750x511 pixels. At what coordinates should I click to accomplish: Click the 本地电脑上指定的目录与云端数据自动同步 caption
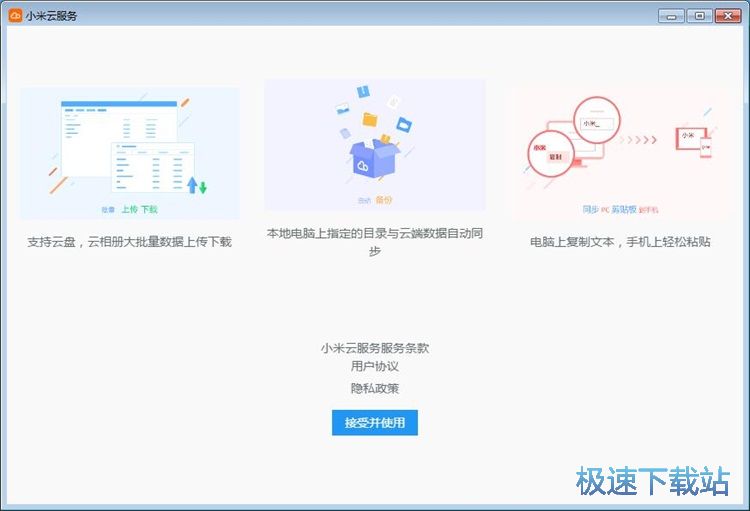[x=375, y=242]
